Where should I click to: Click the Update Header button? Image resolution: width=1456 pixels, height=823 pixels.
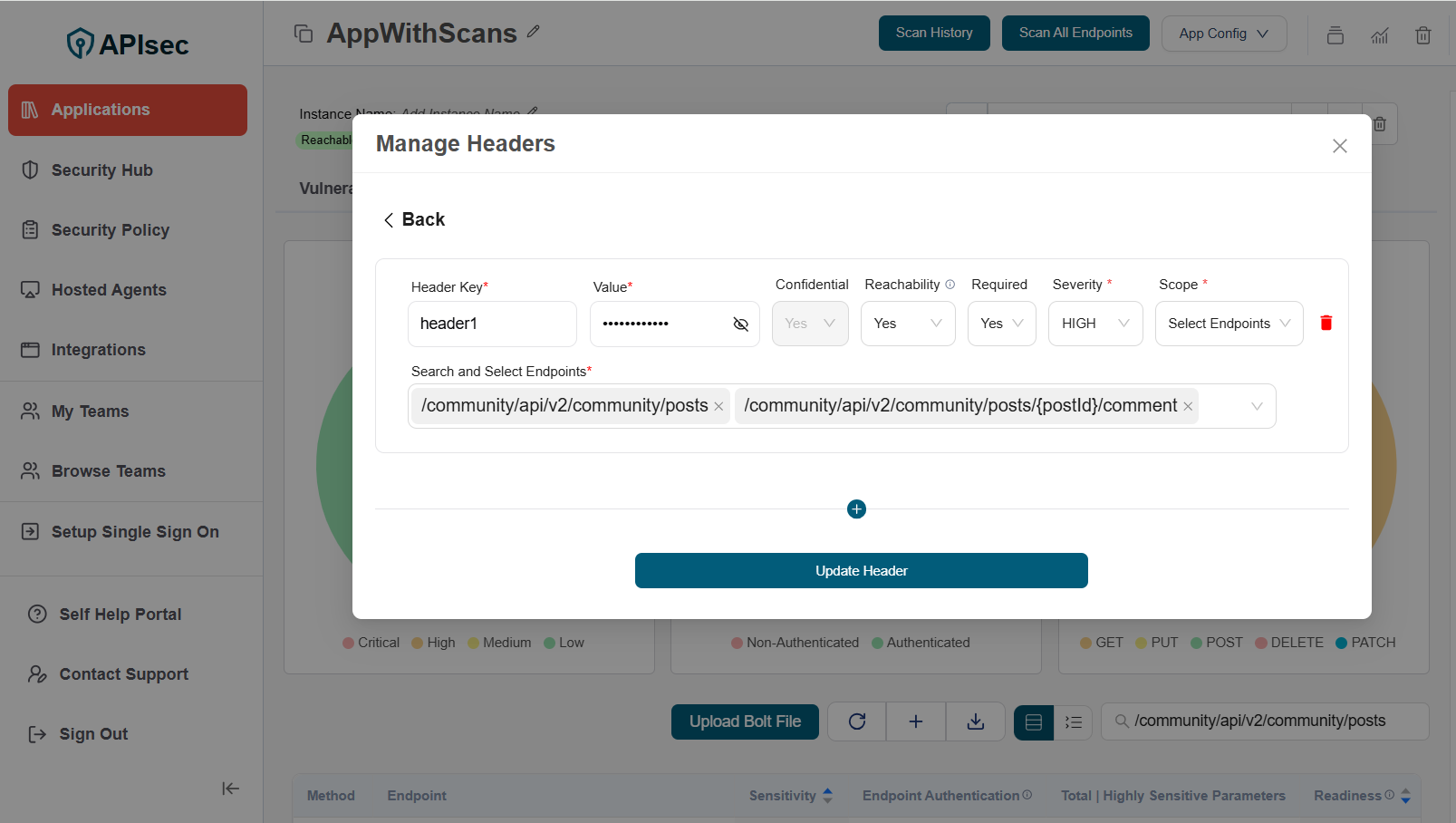pos(861,570)
